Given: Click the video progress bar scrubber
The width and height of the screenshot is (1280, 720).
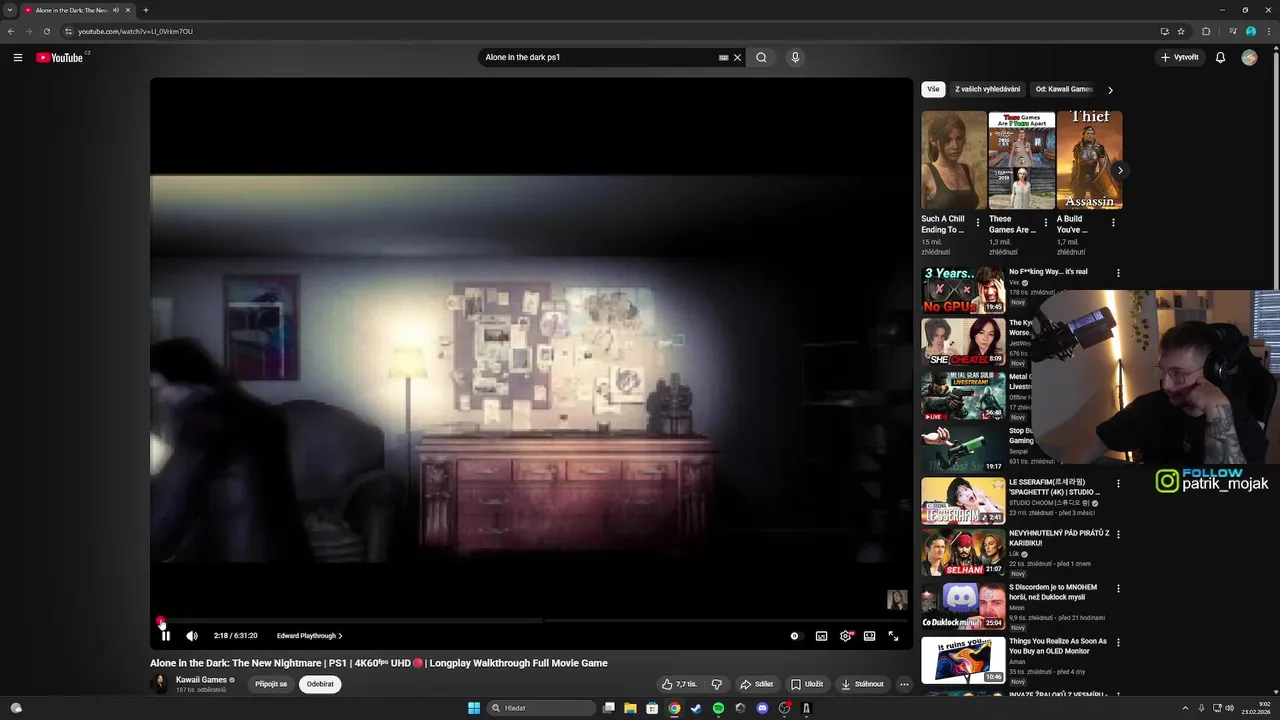Looking at the screenshot, I should pos(160,621).
